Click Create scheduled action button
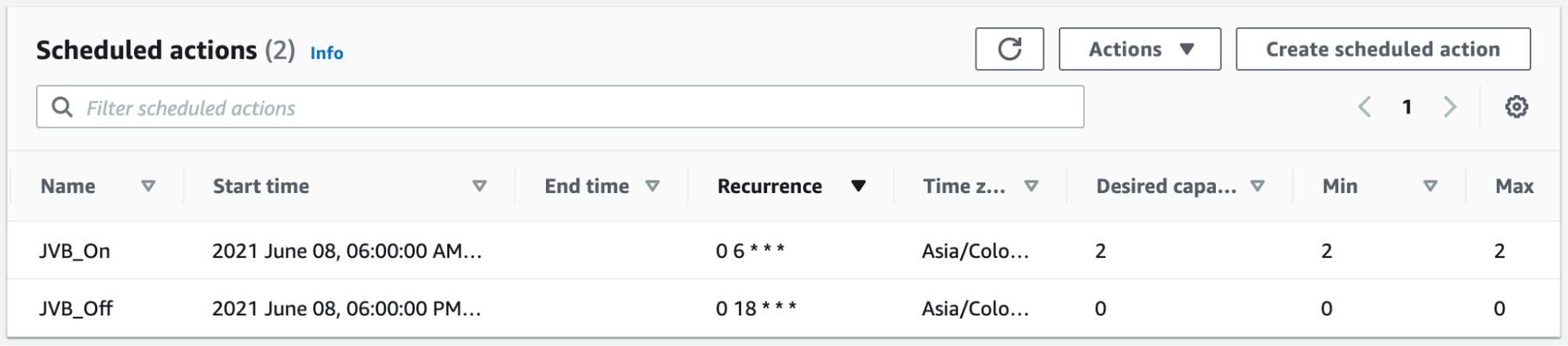1568x346 pixels. (x=1382, y=49)
